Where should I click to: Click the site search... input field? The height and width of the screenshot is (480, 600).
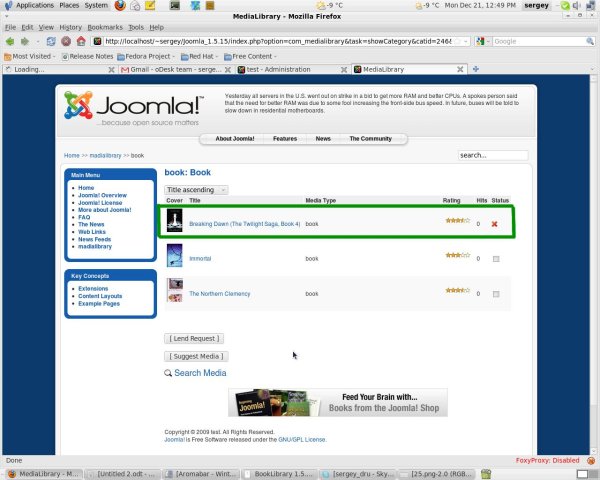pyautogui.click(x=493, y=155)
